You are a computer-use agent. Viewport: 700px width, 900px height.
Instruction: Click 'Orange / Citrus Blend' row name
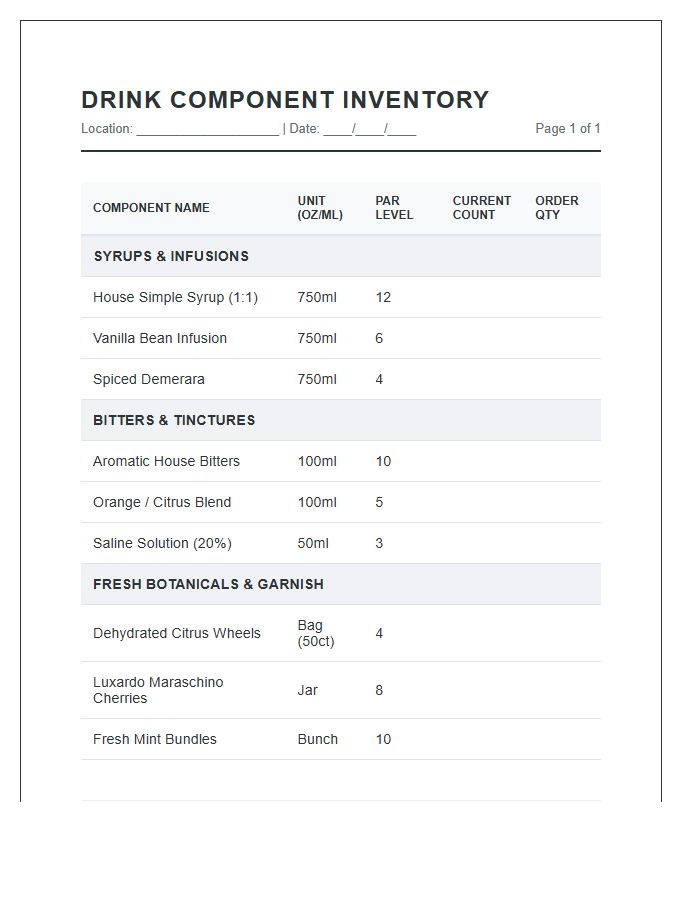(162, 502)
